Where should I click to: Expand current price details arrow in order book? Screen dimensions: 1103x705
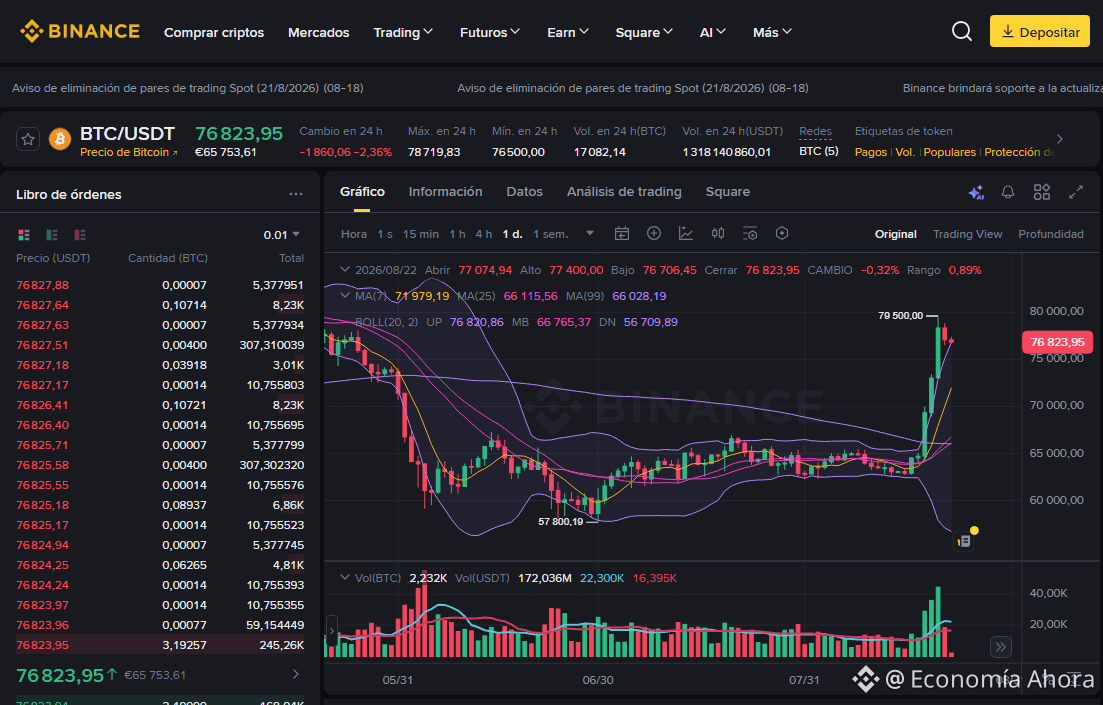click(x=295, y=675)
